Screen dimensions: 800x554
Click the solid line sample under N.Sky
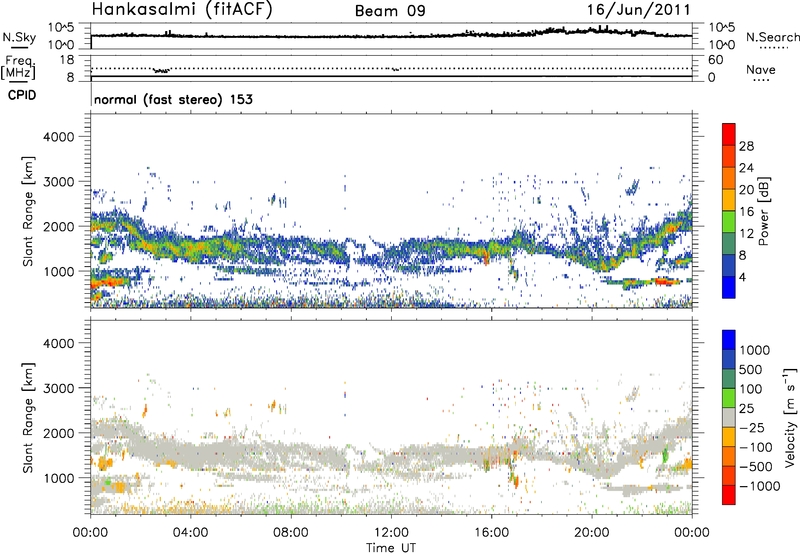[19, 47]
